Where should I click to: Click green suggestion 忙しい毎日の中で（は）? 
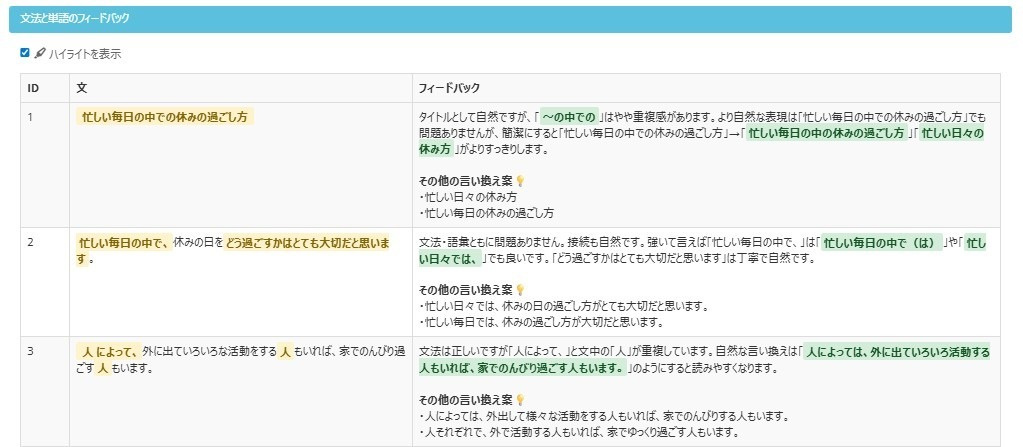tap(880, 242)
